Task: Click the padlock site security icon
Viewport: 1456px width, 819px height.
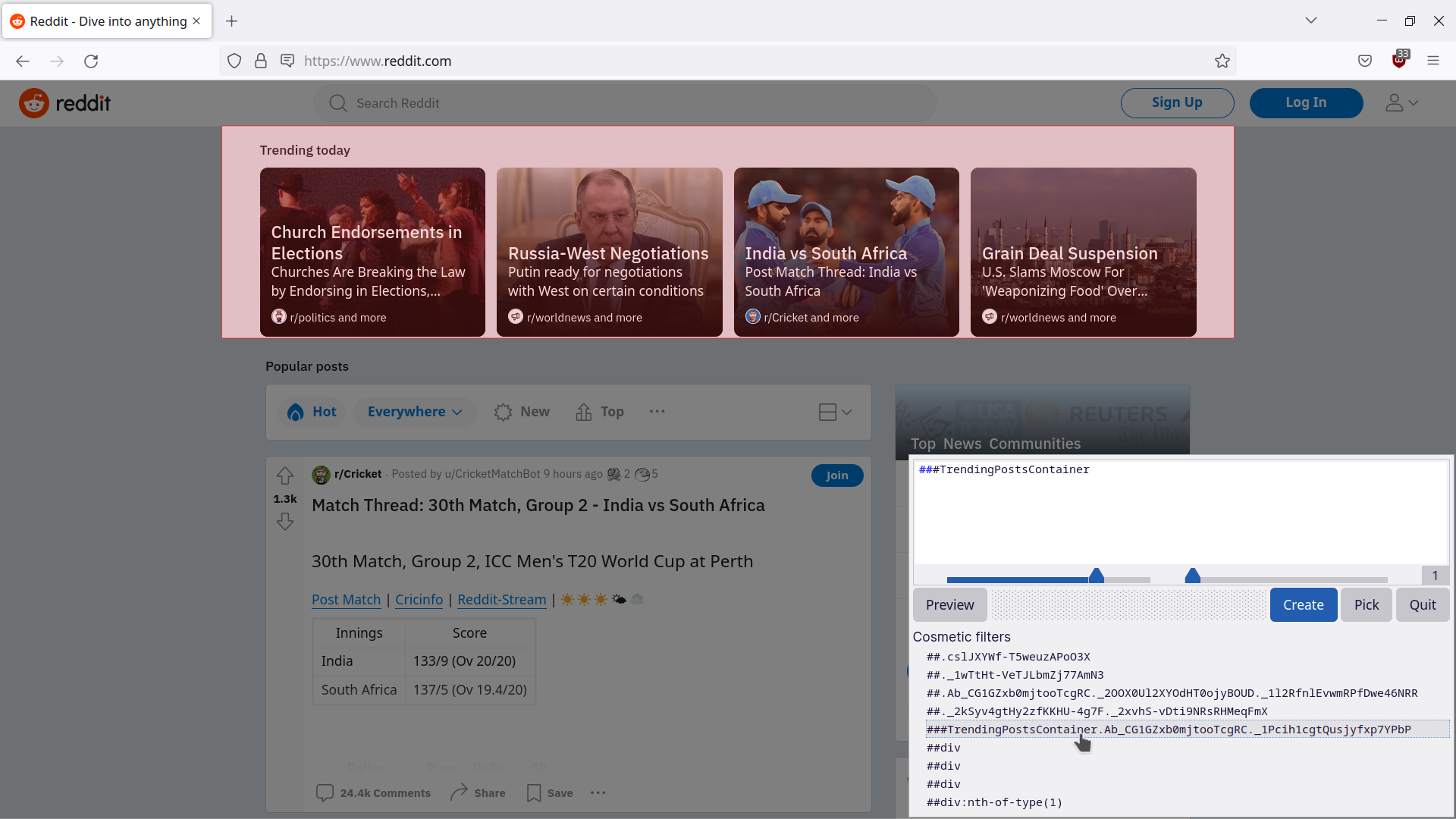Action: [x=261, y=61]
